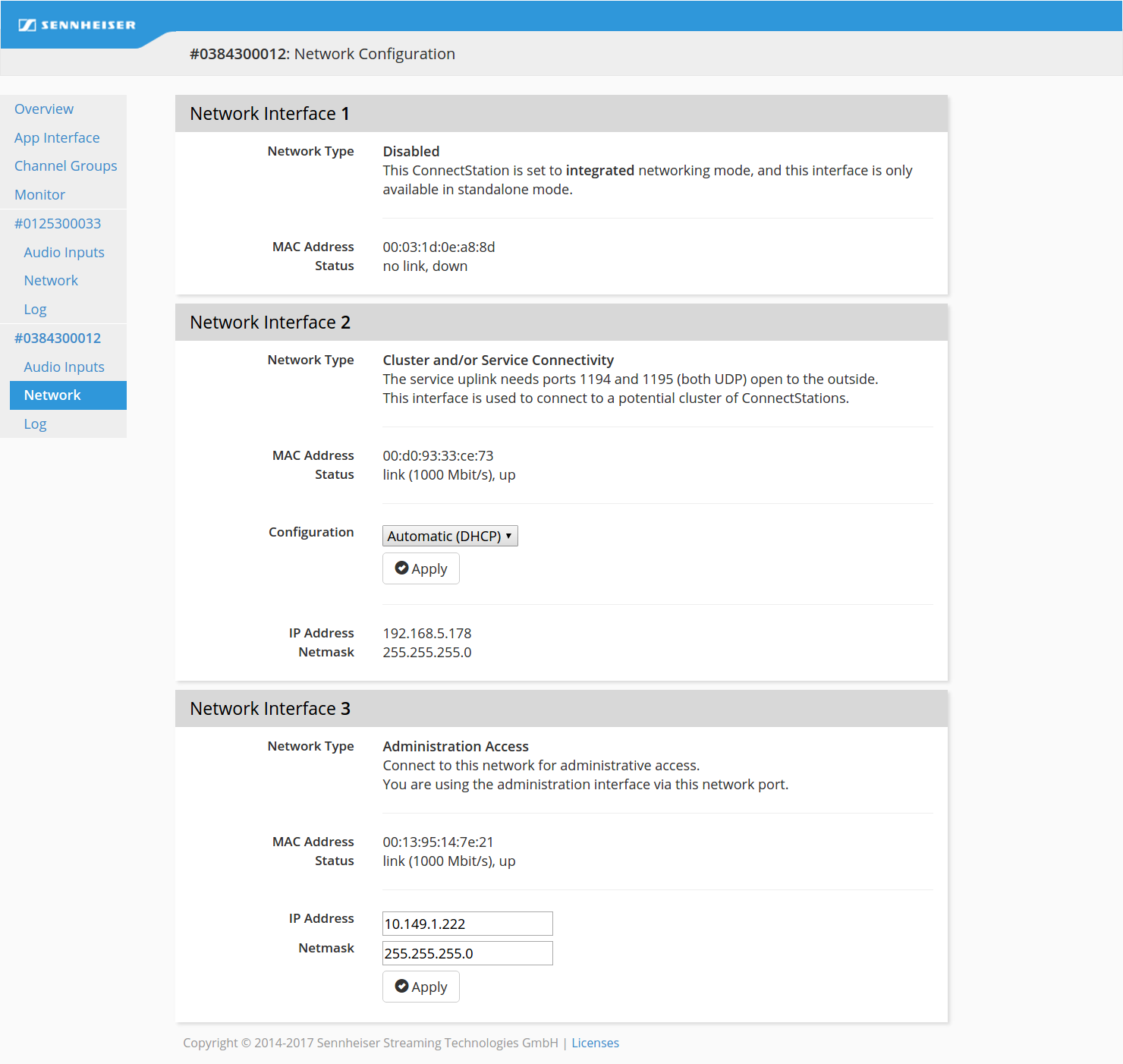Open the Overview page
Image resolution: width=1123 pixels, height=1064 pixels.
point(44,109)
